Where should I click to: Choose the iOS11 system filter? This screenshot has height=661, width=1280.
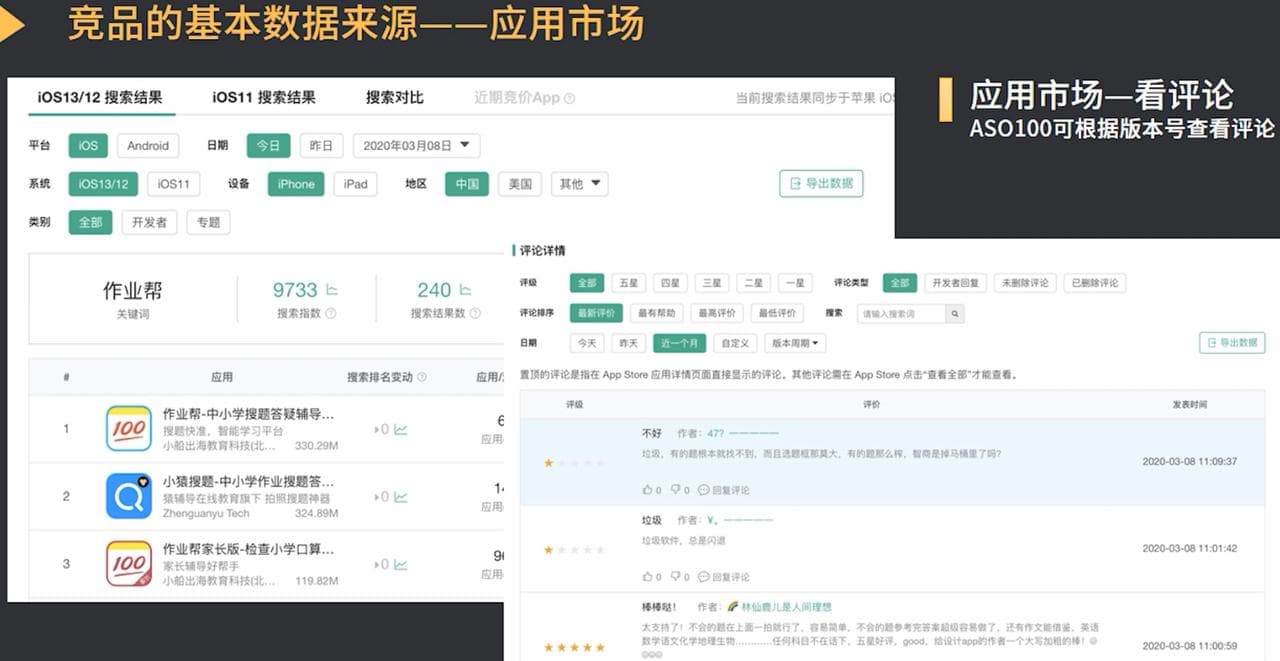(173, 184)
